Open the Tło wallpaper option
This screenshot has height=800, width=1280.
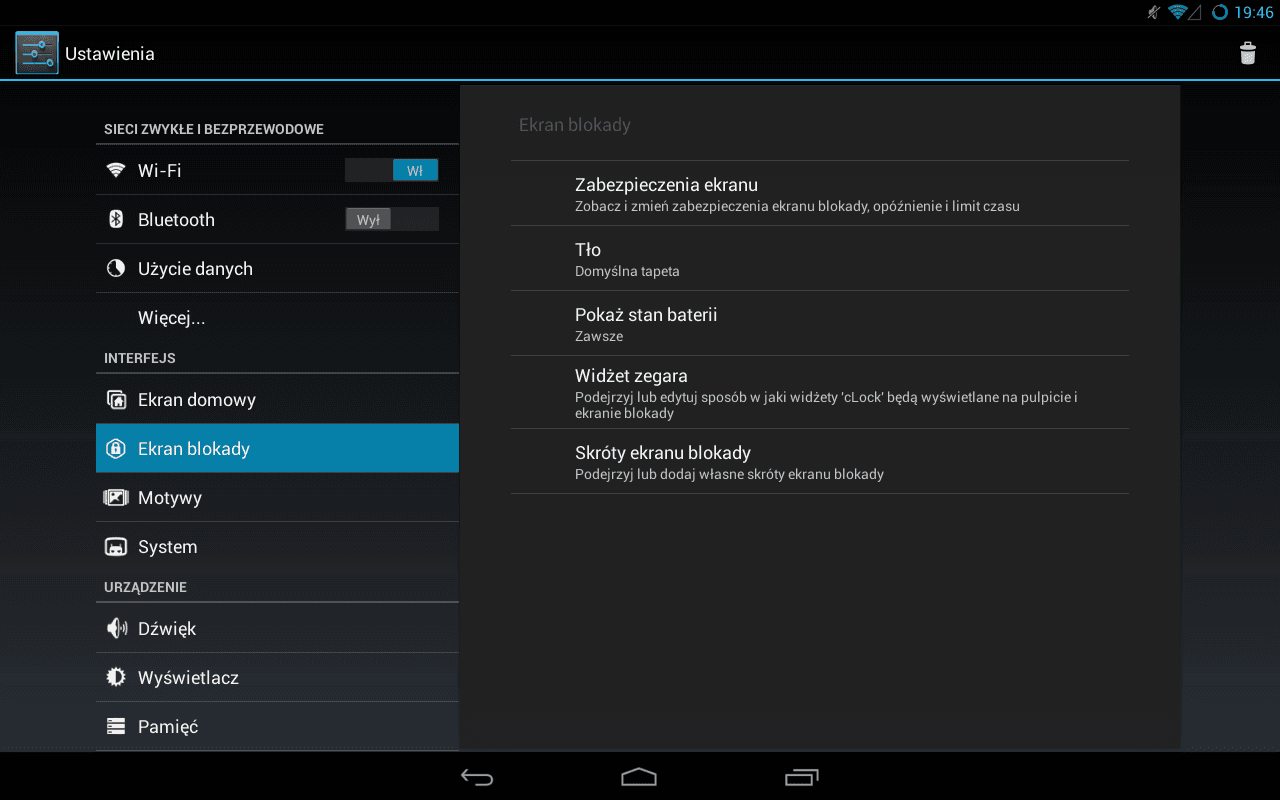click(820, 258)
